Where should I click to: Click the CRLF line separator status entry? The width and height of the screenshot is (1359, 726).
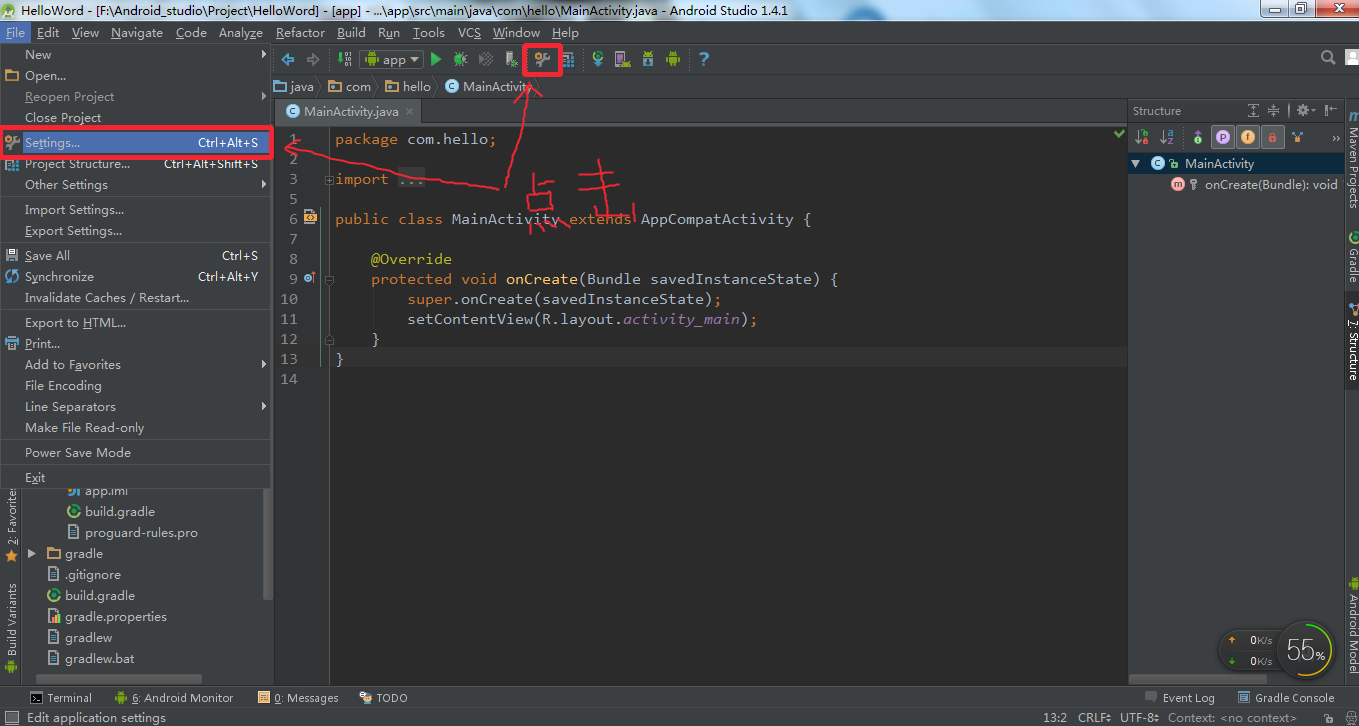[x=1094, y=718]
